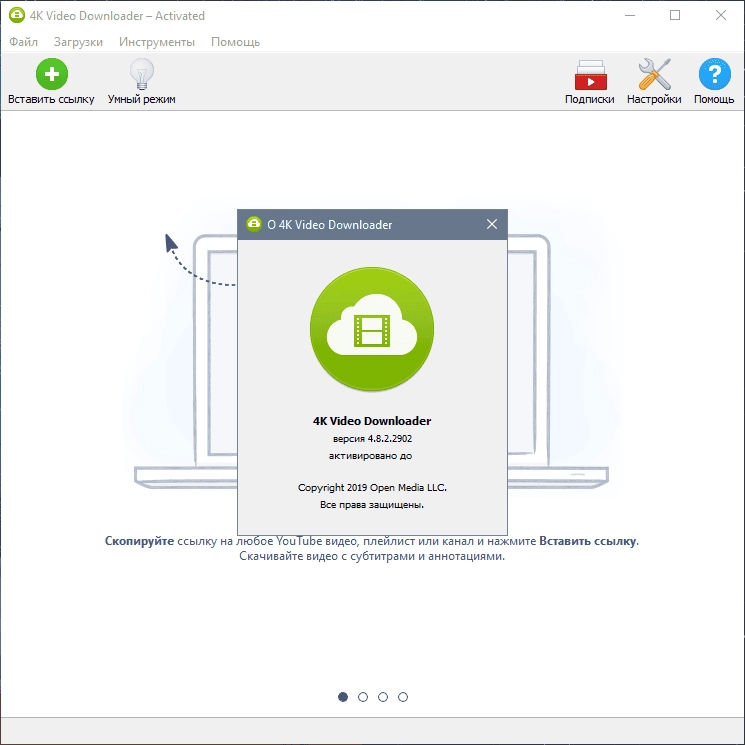Image resolution: width=745 pixels, height=745 pixels.
Task: Toggle Smart Mode lightbulb icon
Action: 142,74
